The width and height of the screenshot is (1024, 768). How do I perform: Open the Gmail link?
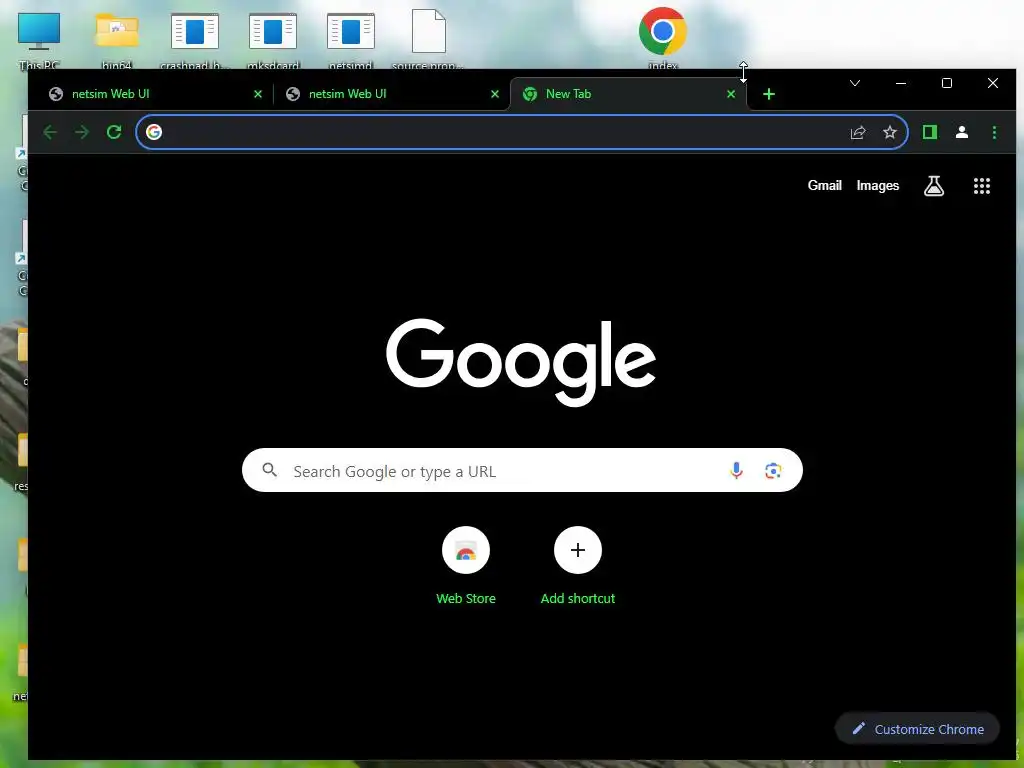(824, 185)
